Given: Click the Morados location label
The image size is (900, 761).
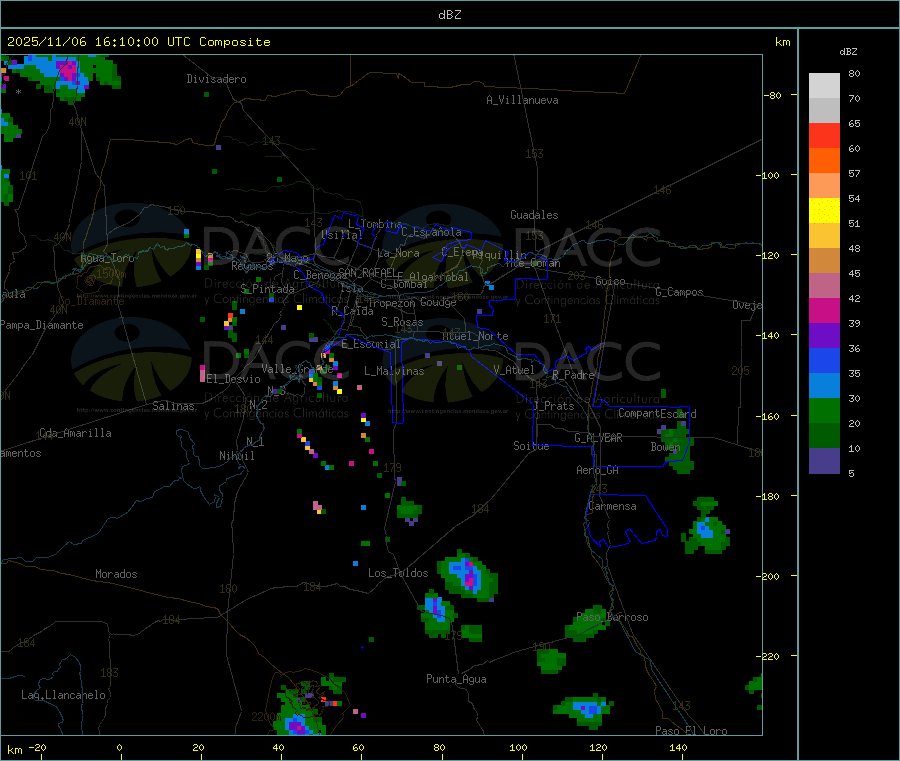Looking at the screenshot, I should click(116, 574).
